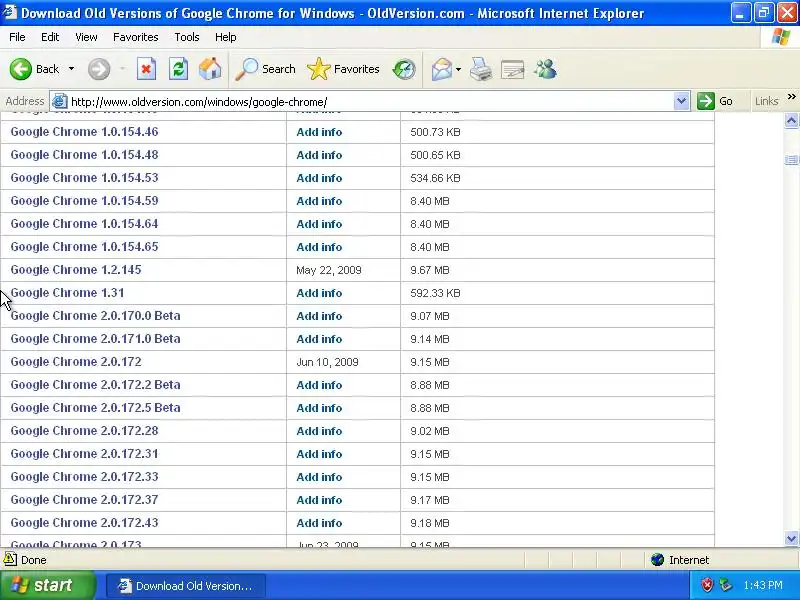Open the Tools menu

[x=187, y=37]
